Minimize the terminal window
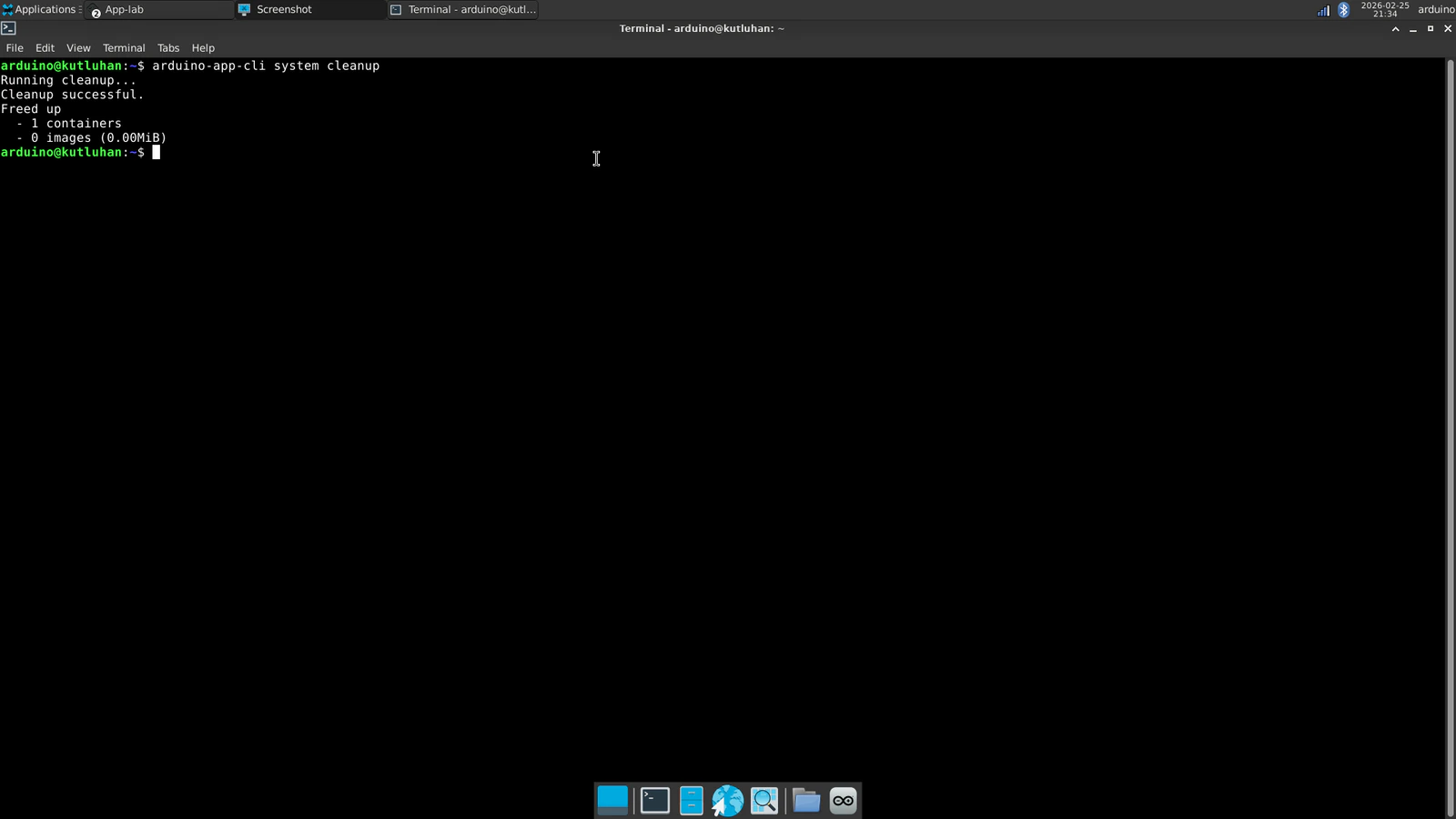The image size is (1456, 819). pyautogui.click(x=1413, y=29)
